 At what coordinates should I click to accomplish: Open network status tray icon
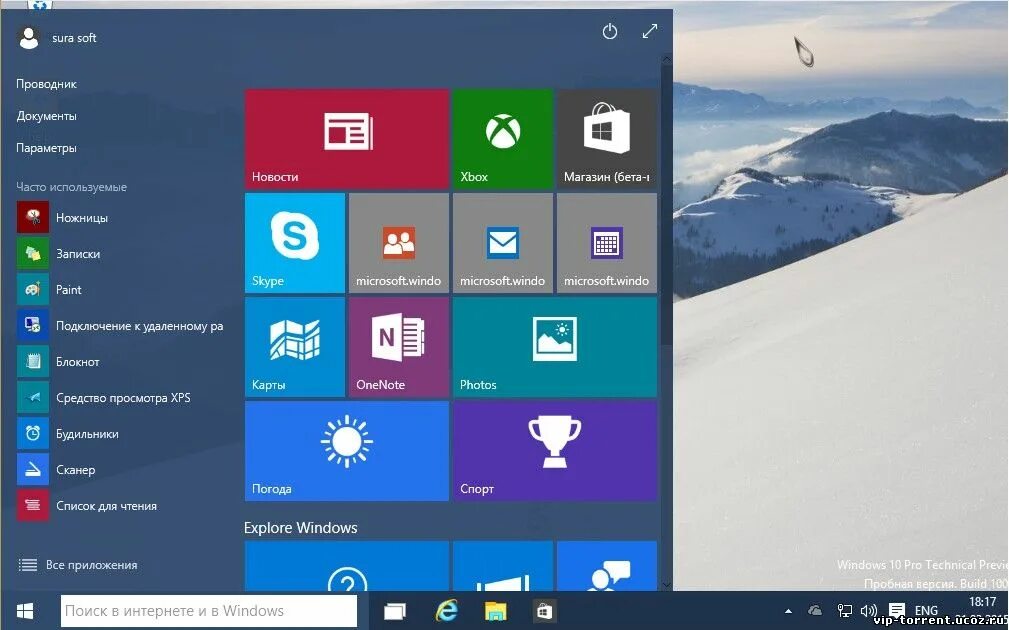pos(844,611)
